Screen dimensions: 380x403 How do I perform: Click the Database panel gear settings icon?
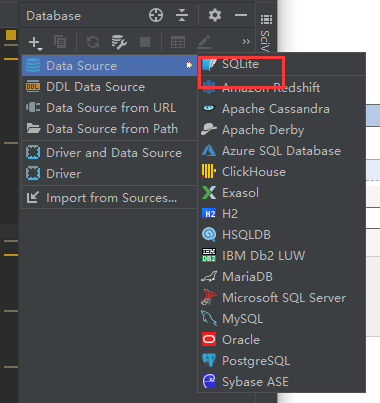point(215,15)
